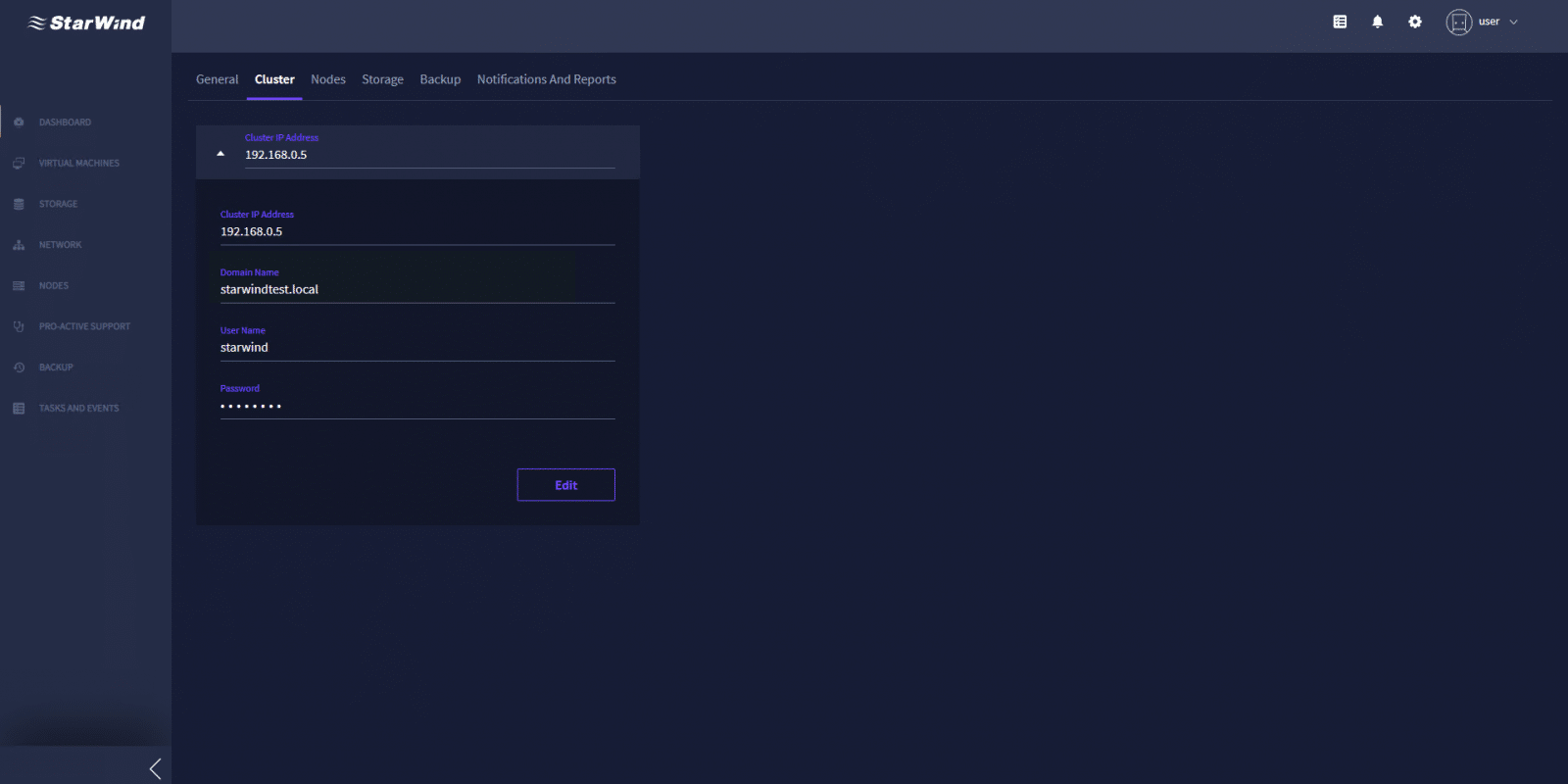Switch to the Nodes tab
The width and height of the screenshot is (1568, 784).
(x=328, y=79)
